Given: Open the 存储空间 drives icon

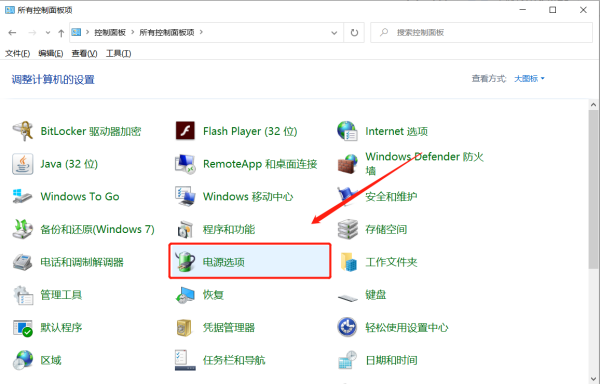Looking at the screenshot, I should point(347,229).
